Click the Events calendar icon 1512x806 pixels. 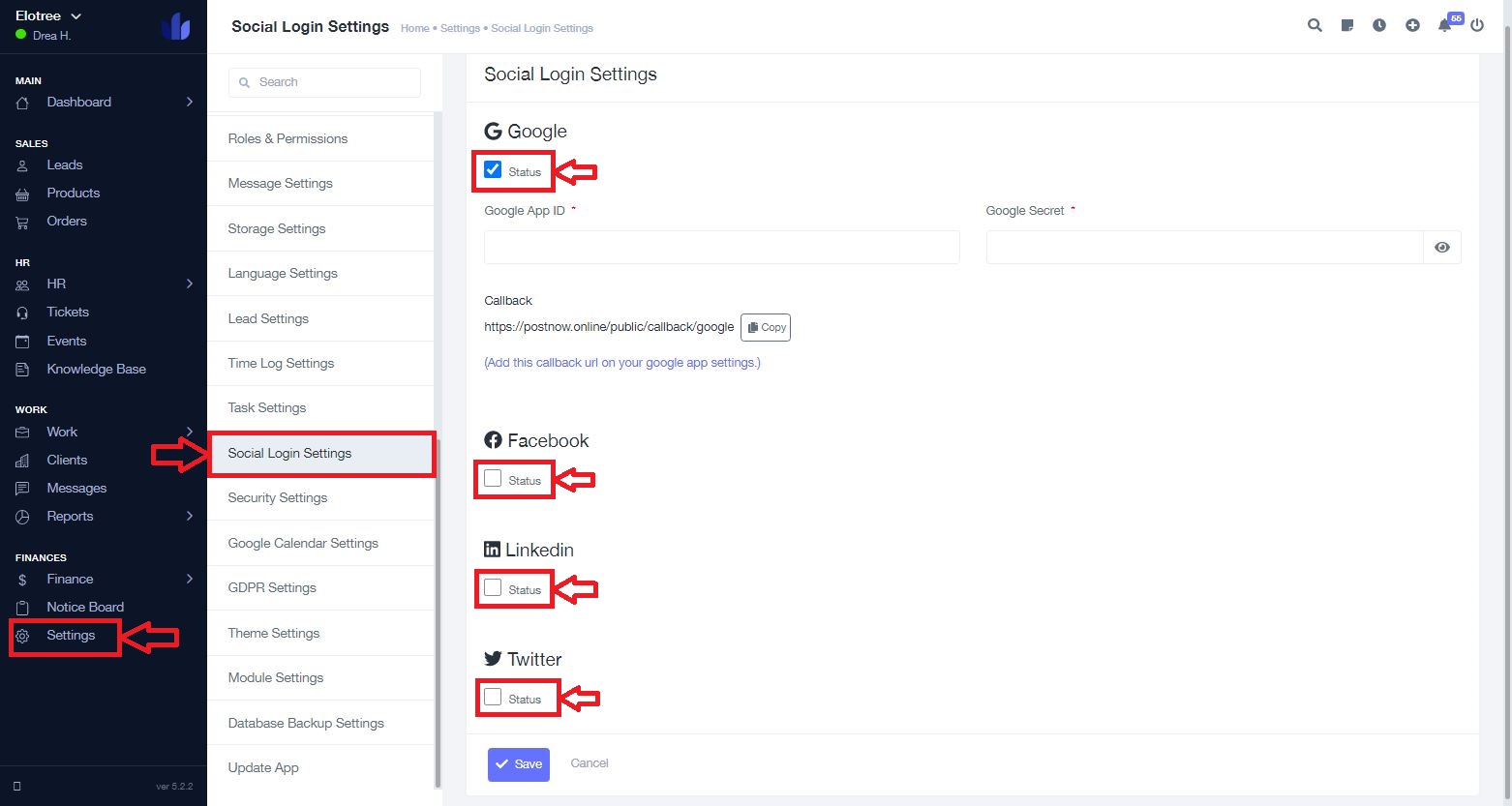(22, 342)
